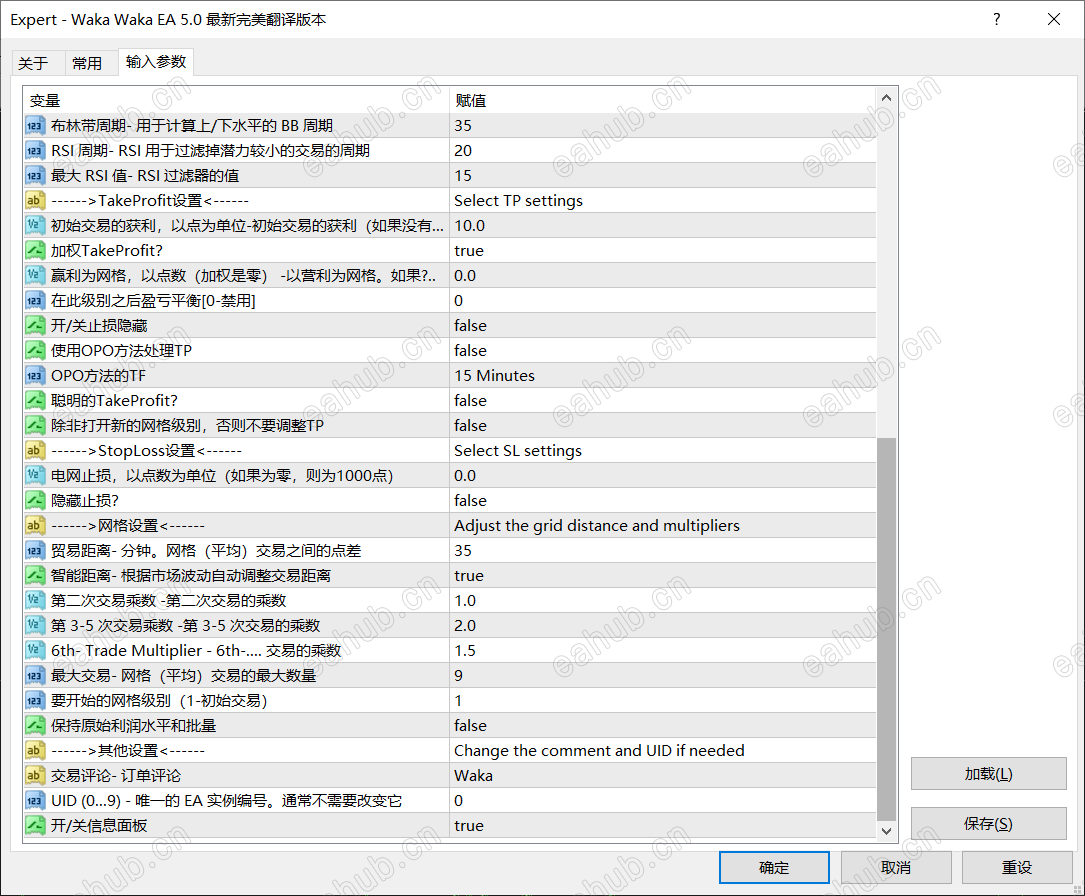Click the 变量 column header
Viewport: 1085px width, 896px height.
pyautogui.click(x=236, y=100)
